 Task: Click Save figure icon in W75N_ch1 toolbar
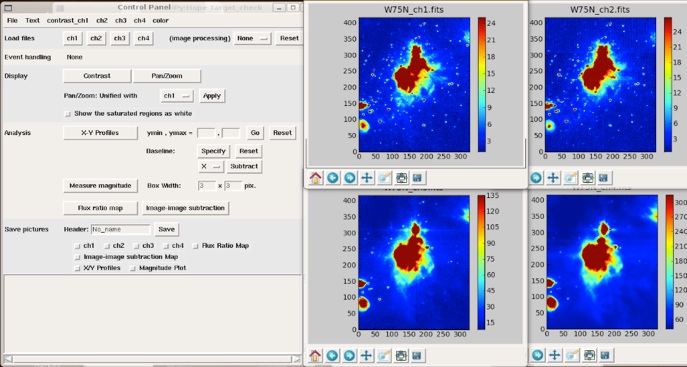pyautogui.click(x=417, y=178)
